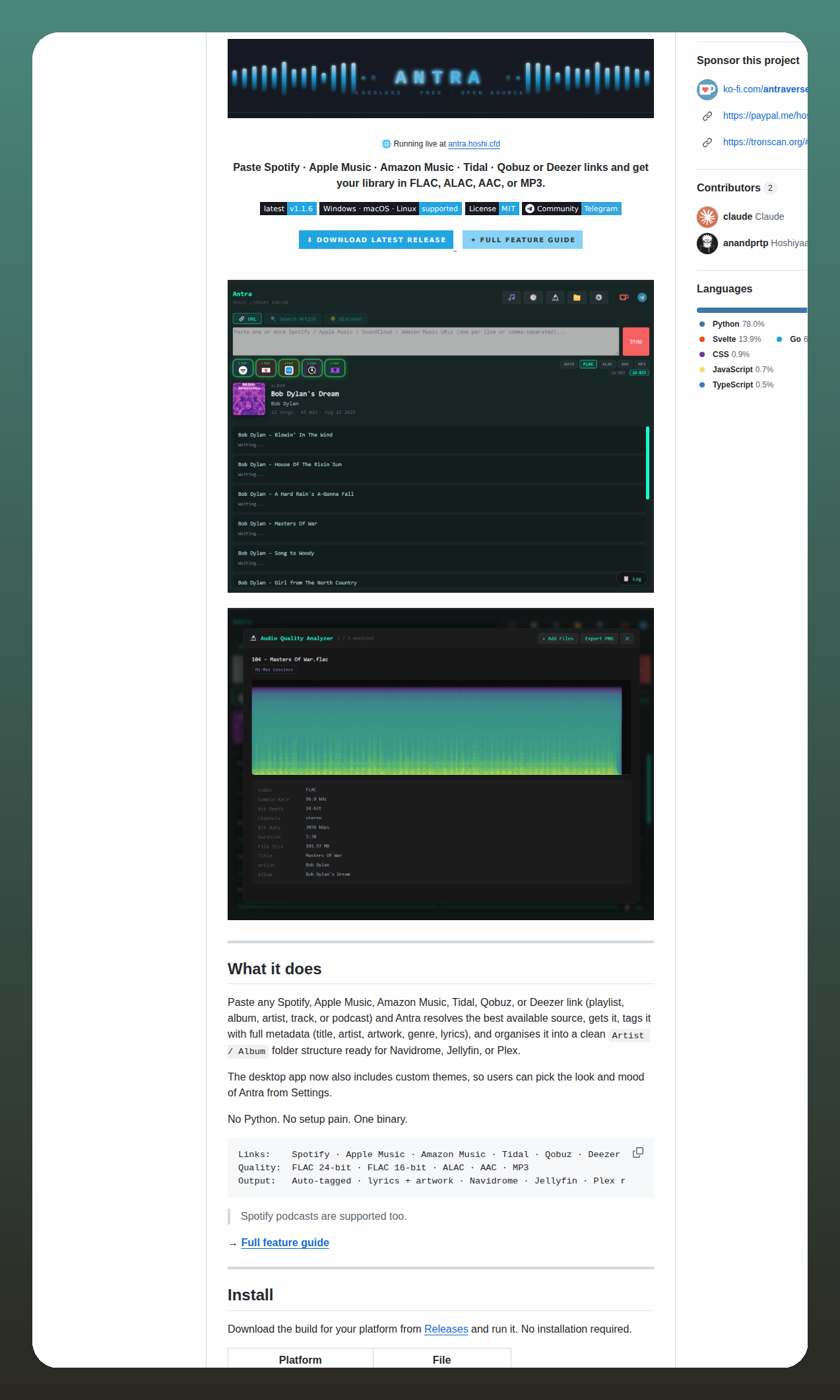
Task: Open antra.hoshi.cfd live link
Action: pyautogui.click(x=474, y=144)
